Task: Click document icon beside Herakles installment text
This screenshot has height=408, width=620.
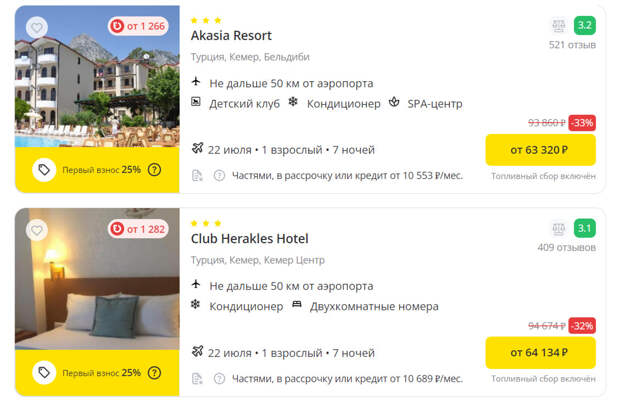Action: coord(197,379)
